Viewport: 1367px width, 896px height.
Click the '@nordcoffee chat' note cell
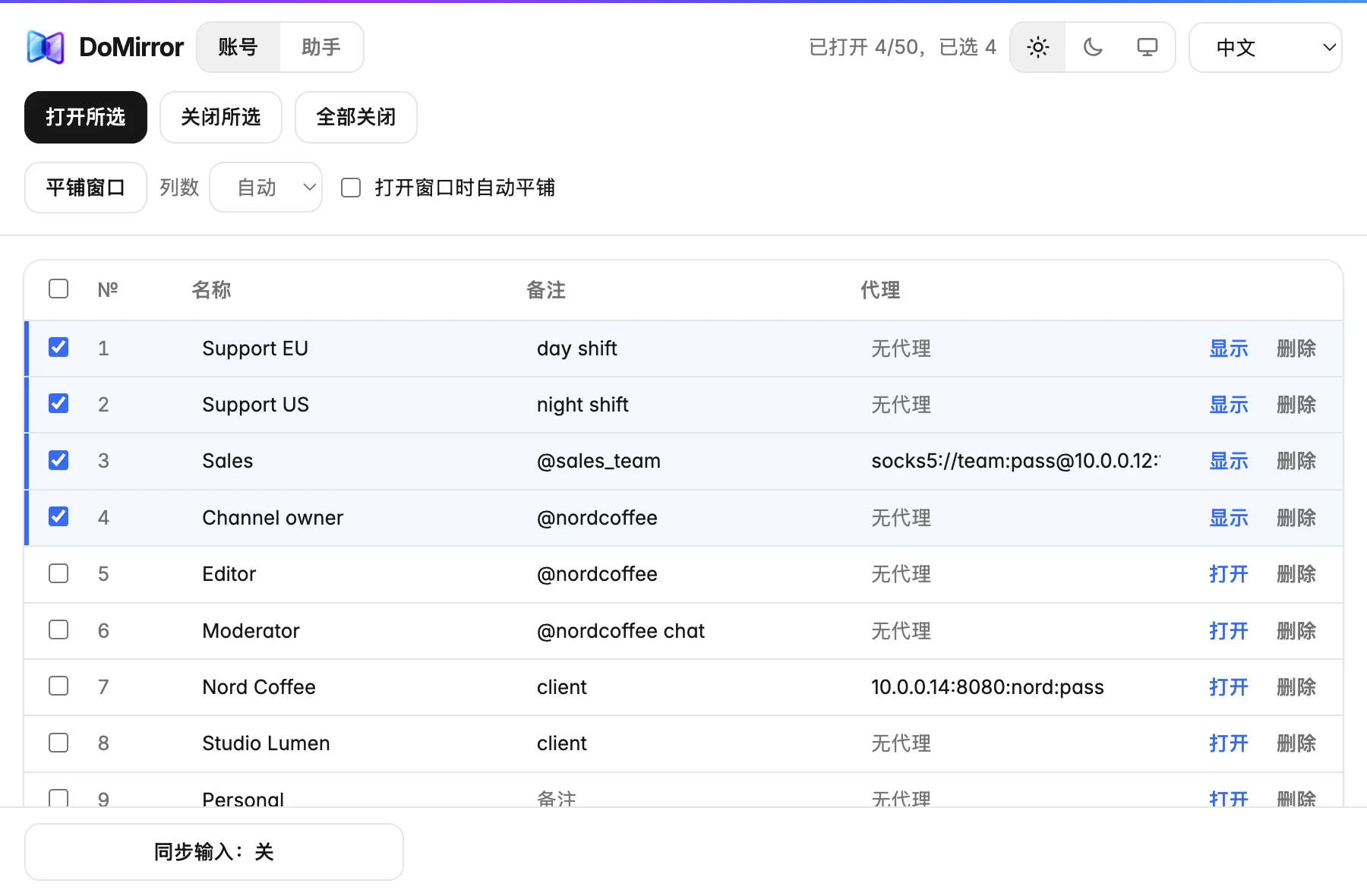(x=620, y=631)
